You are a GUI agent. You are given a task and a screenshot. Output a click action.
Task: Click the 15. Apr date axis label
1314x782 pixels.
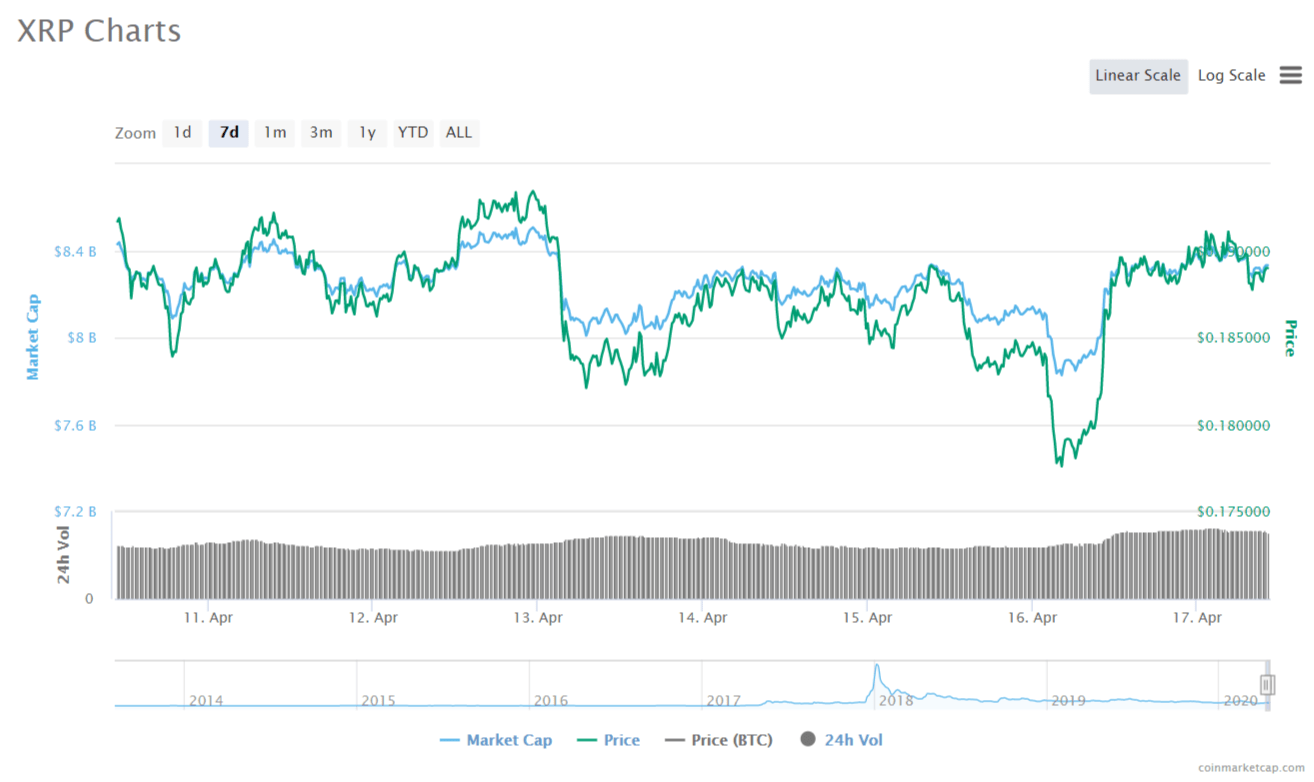click(x=868, y=618)
